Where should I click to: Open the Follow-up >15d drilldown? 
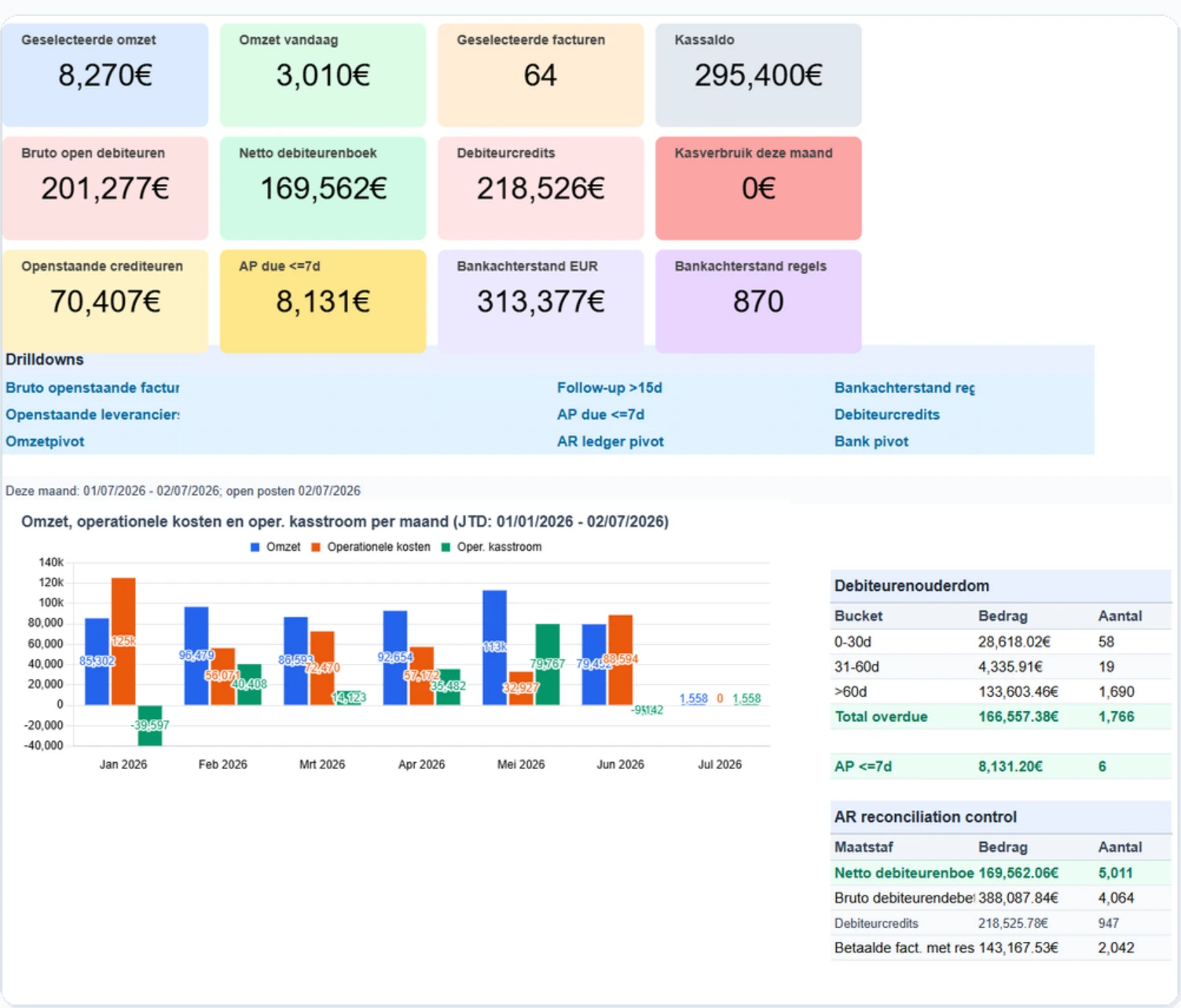coord(610,387)
